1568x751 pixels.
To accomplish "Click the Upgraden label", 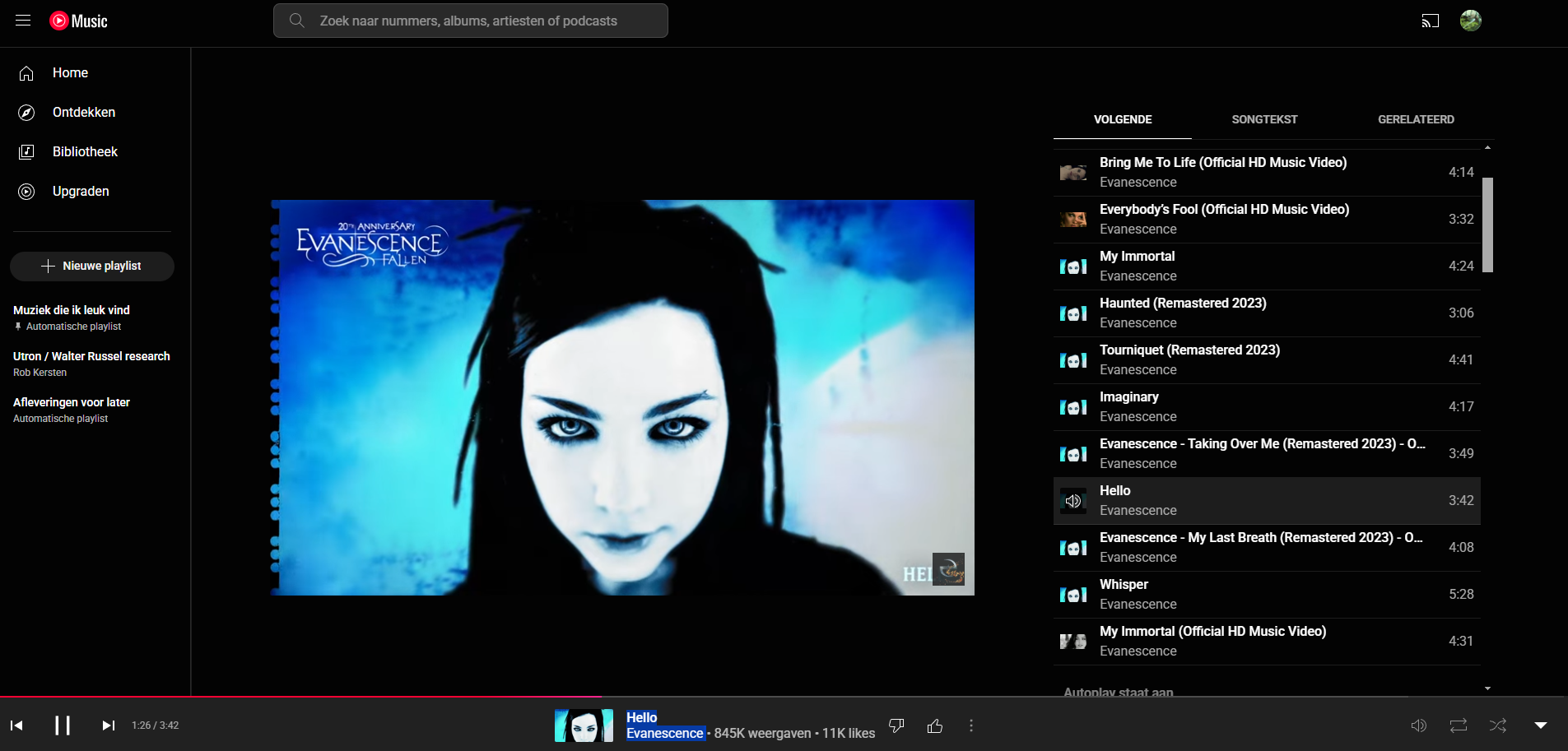I will click(81, 192).
